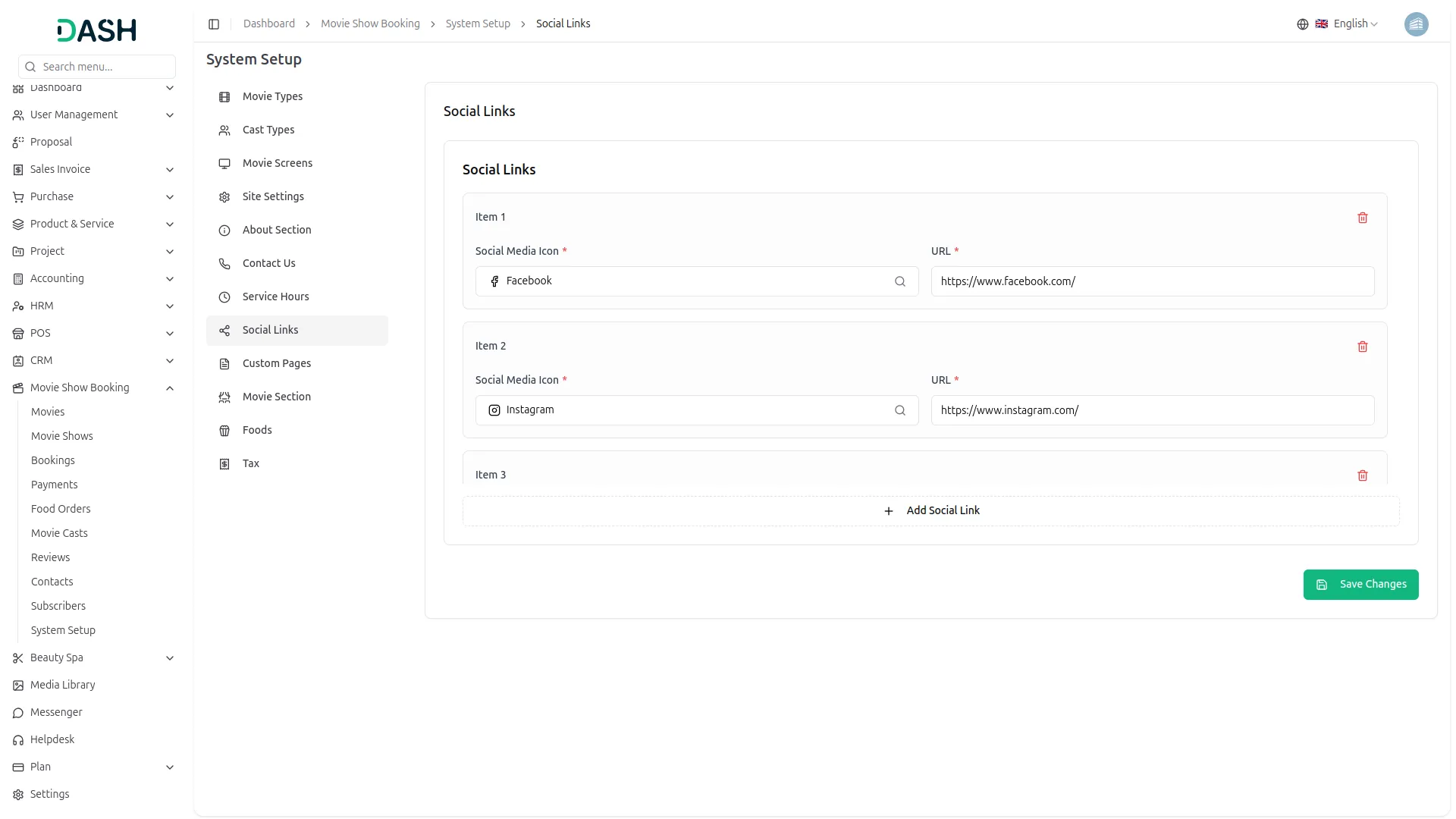Click the Save Changes button
The height and width of the screenshot is (819, 1456).
point(1360,584)
